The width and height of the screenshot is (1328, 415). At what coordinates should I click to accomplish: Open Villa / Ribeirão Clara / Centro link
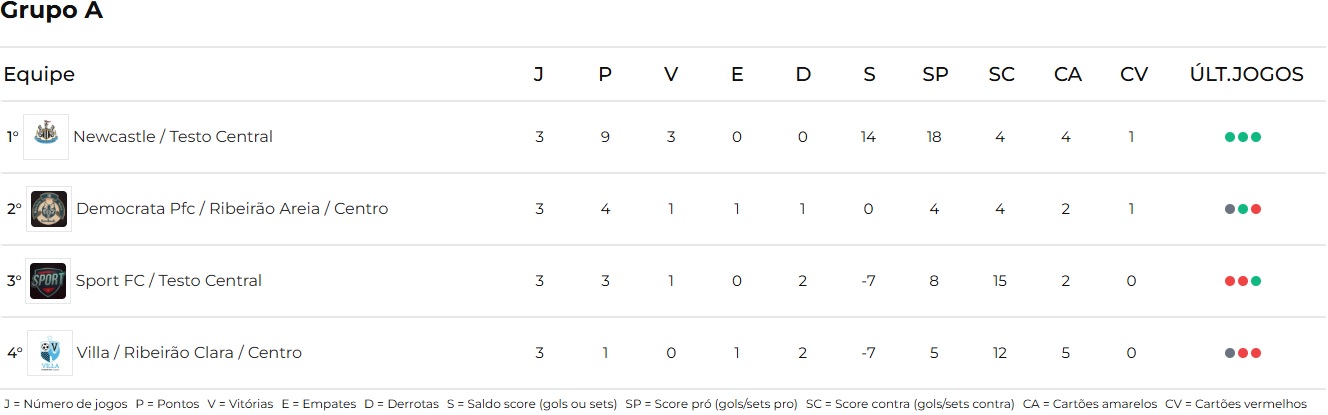point(189,353)
